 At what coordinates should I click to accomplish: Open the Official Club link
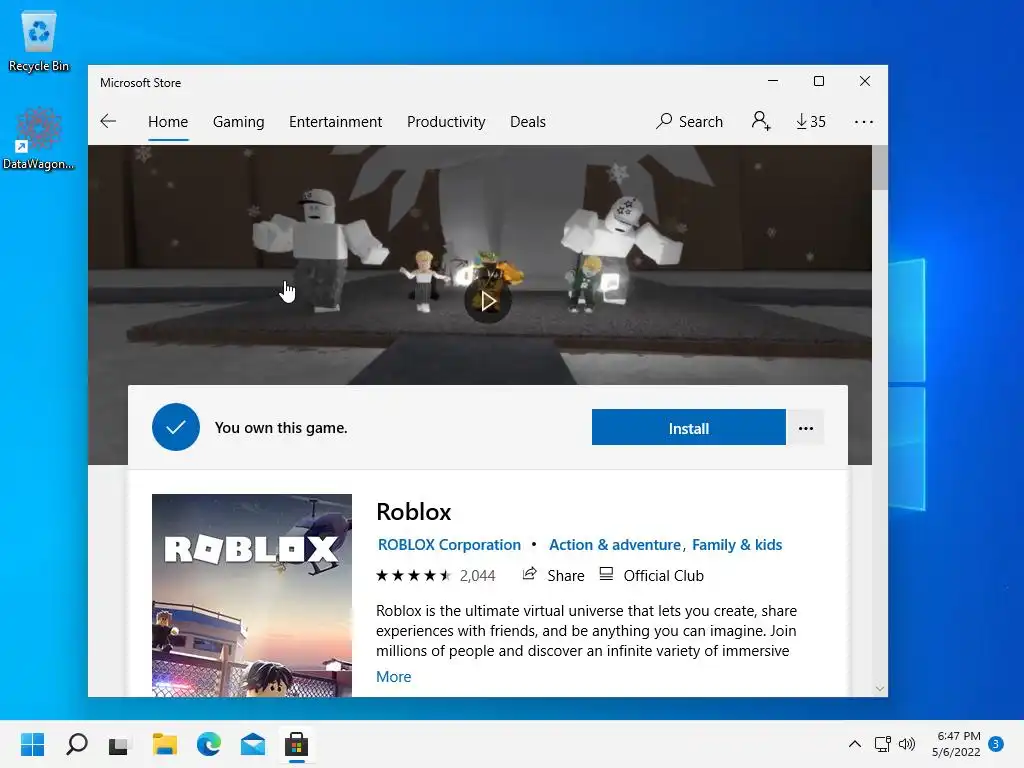coord(652,575)
